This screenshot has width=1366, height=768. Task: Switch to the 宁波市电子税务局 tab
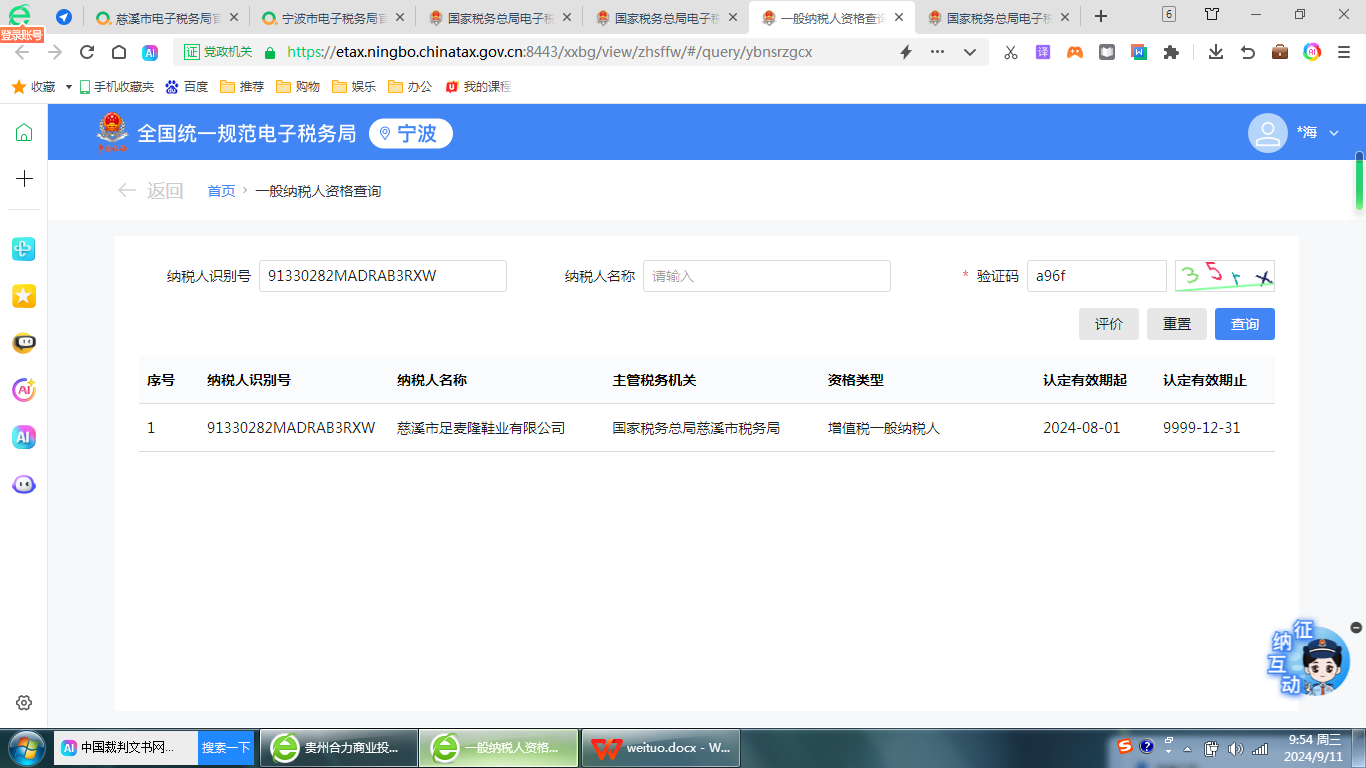332,17
